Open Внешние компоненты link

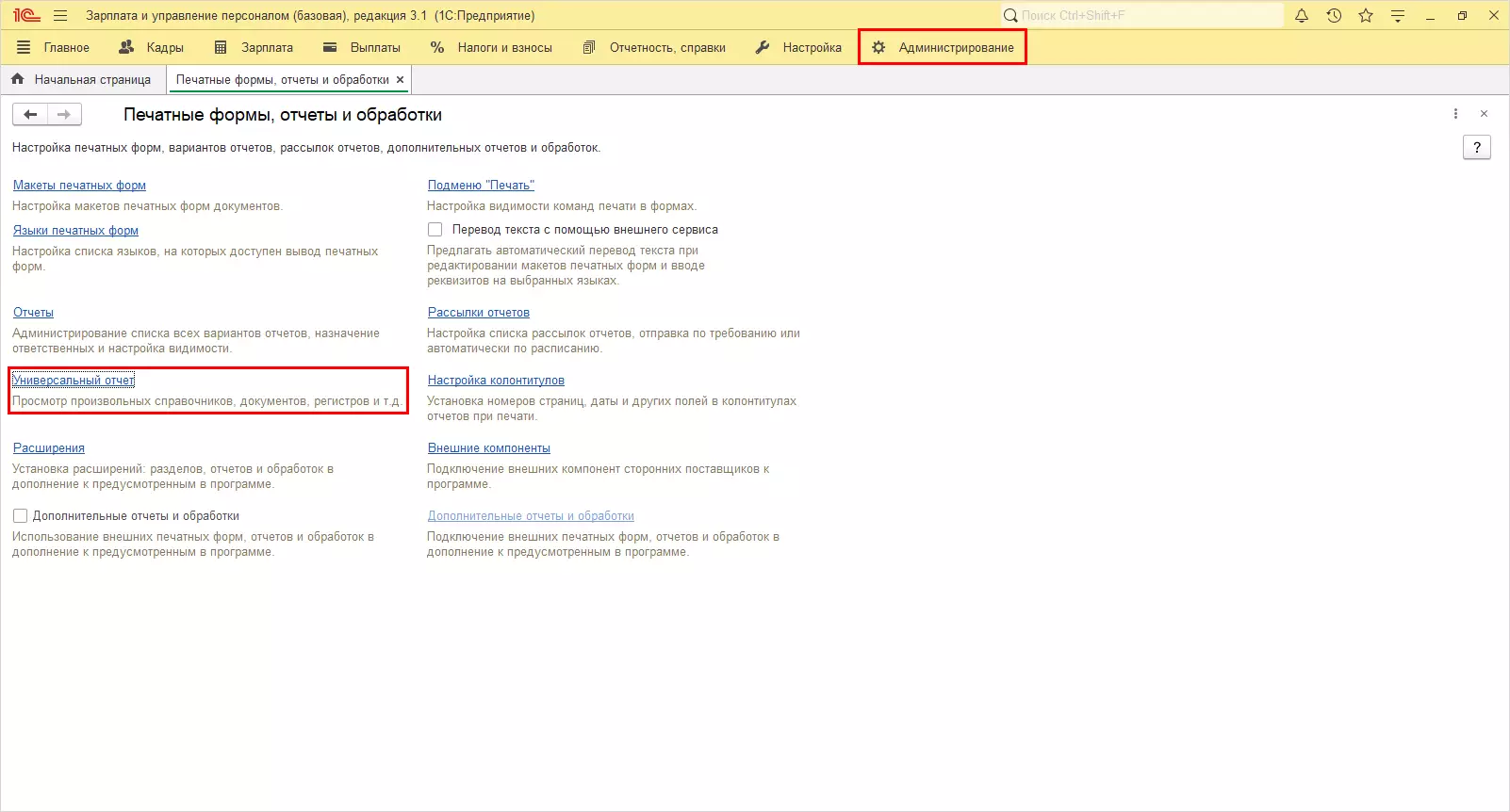[x=489, y=448]
